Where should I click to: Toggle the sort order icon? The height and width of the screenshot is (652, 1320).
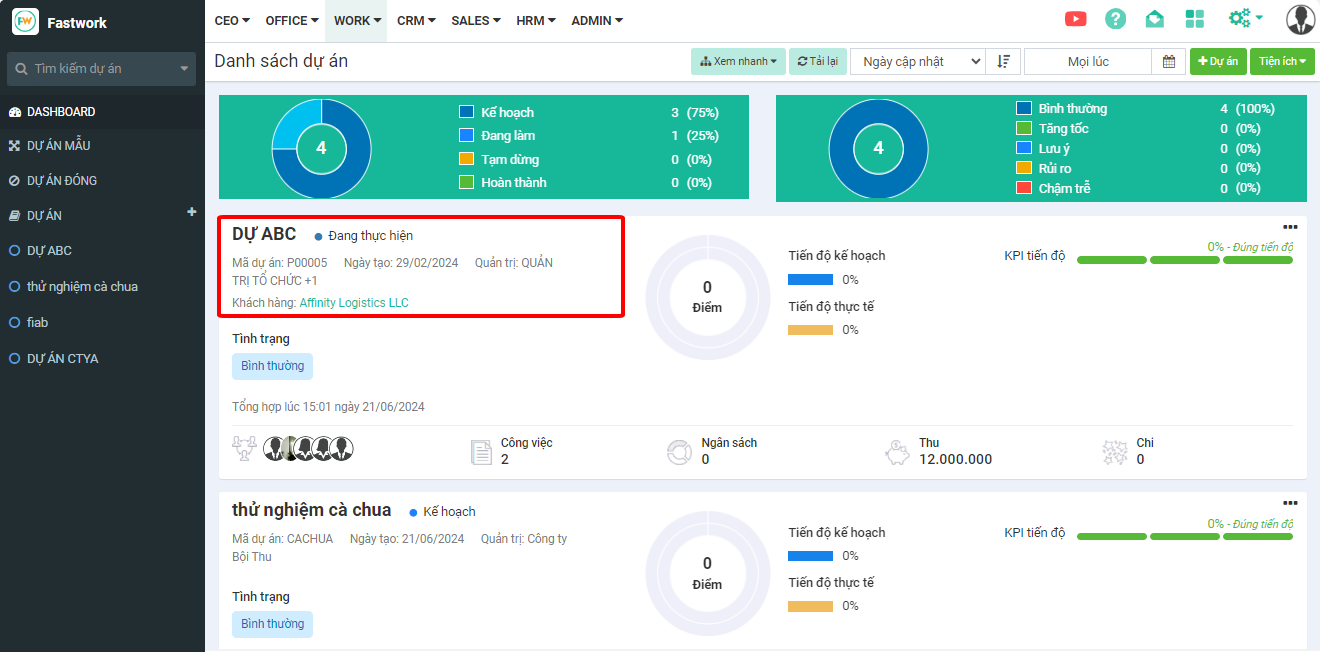tap(1003, 62)
